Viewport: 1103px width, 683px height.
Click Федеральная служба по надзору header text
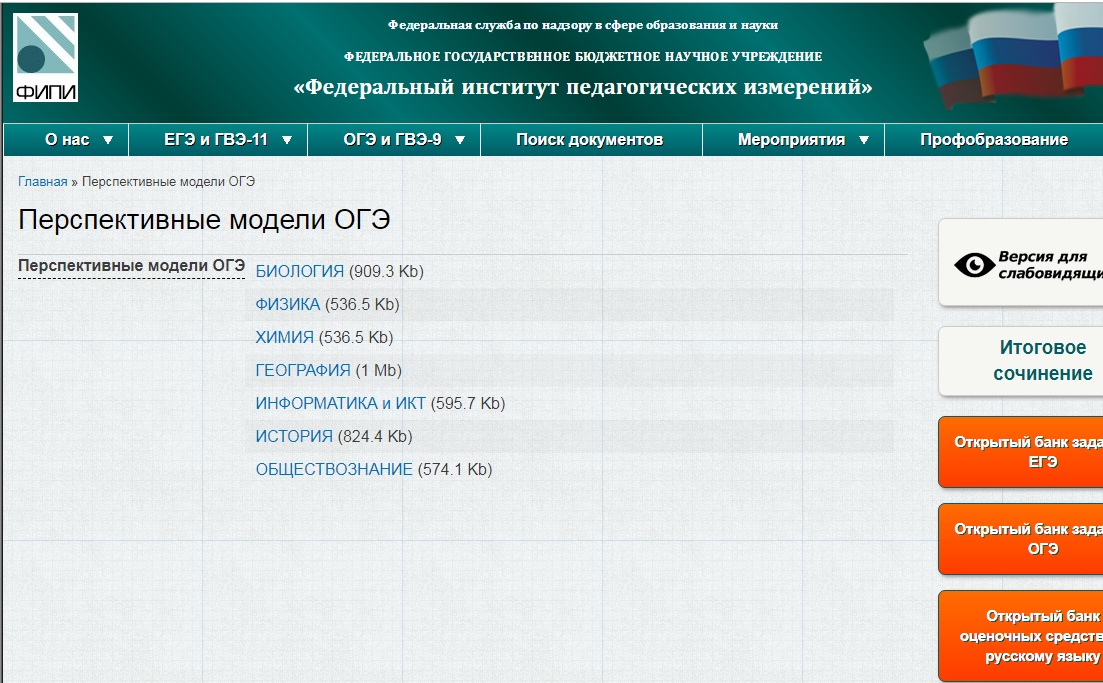point(582,25)
